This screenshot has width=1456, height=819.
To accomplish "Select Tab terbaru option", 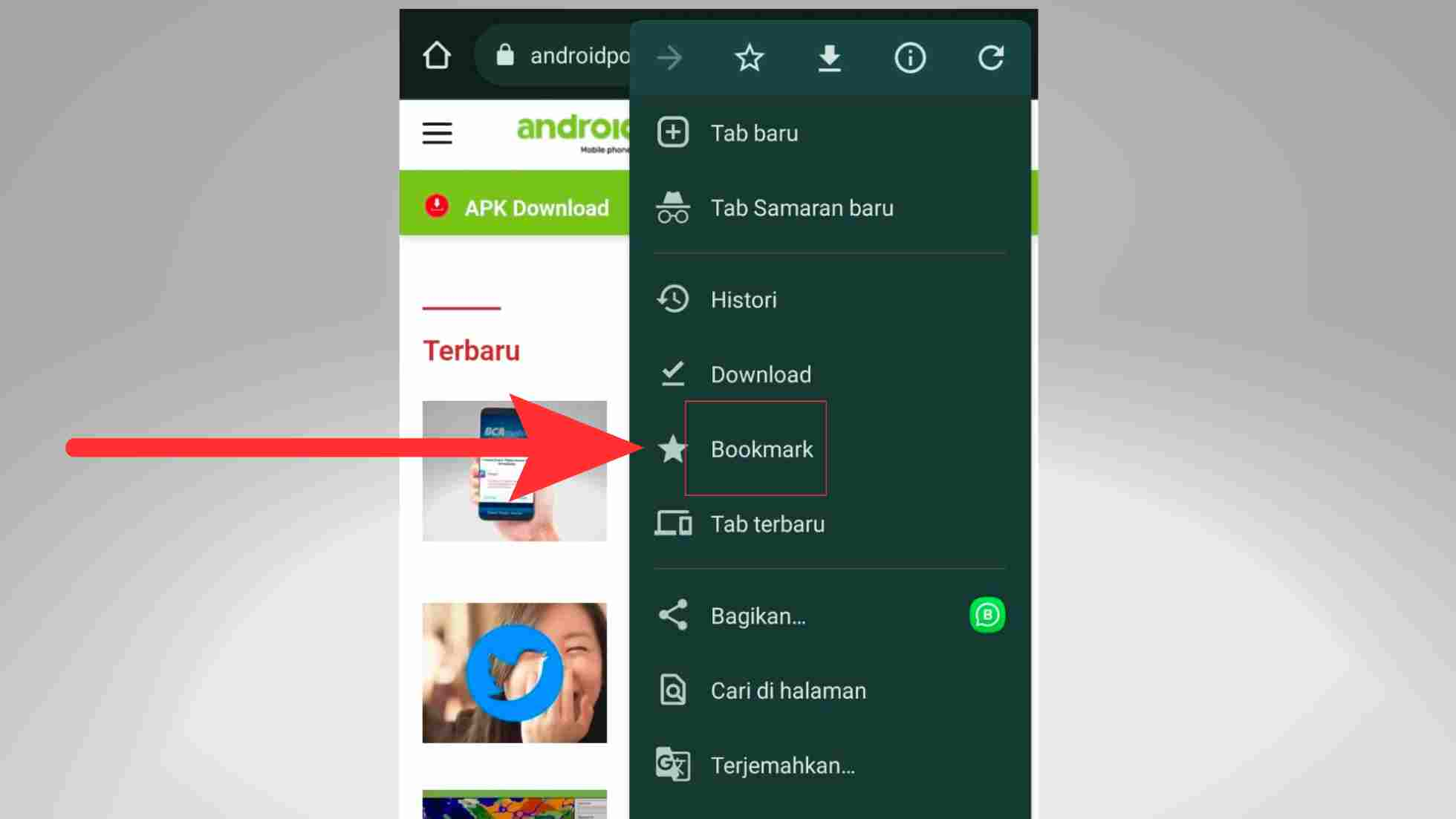I will 767,523.
